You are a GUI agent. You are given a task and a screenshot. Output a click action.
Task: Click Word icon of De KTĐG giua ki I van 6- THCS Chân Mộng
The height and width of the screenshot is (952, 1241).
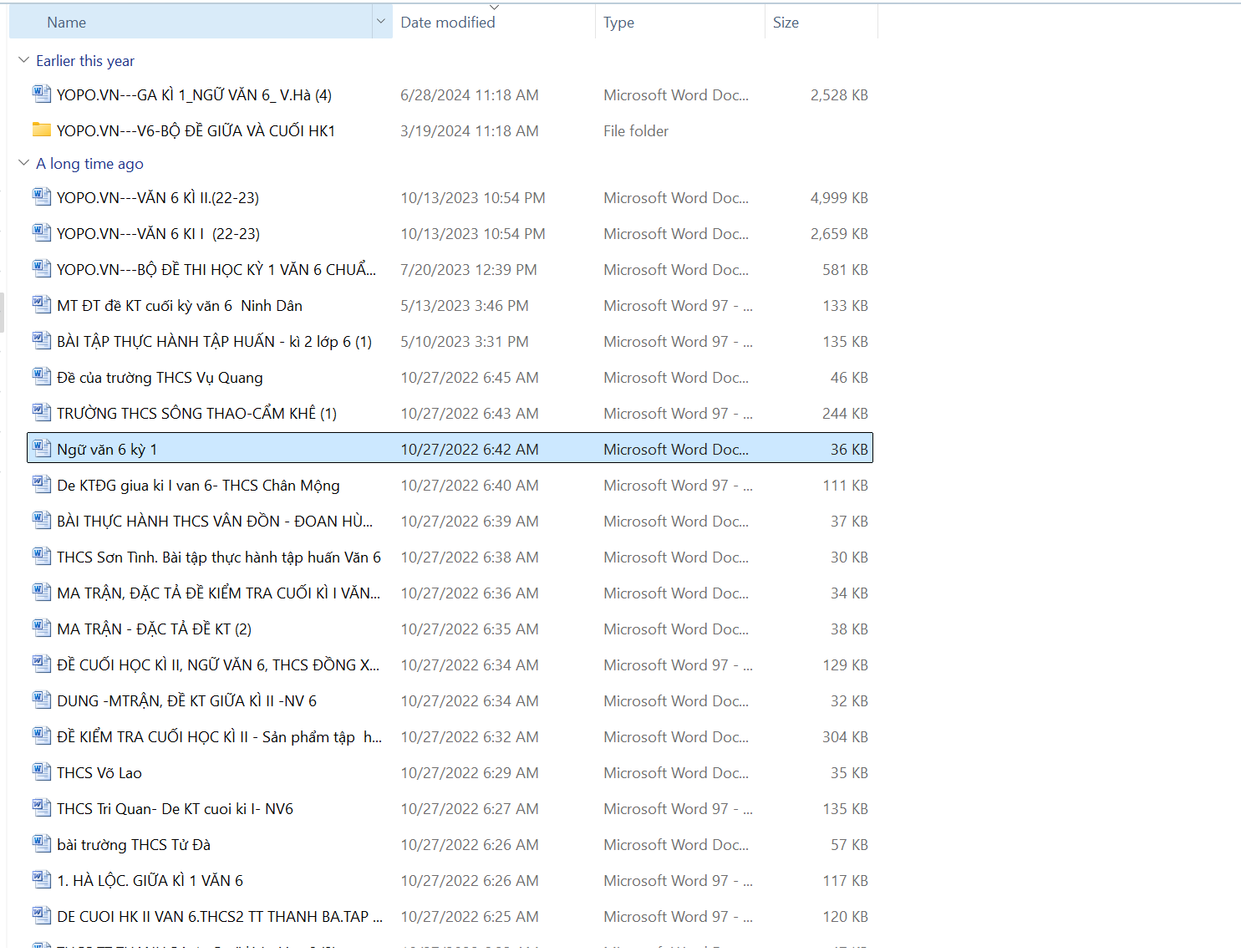pos(42,484)
